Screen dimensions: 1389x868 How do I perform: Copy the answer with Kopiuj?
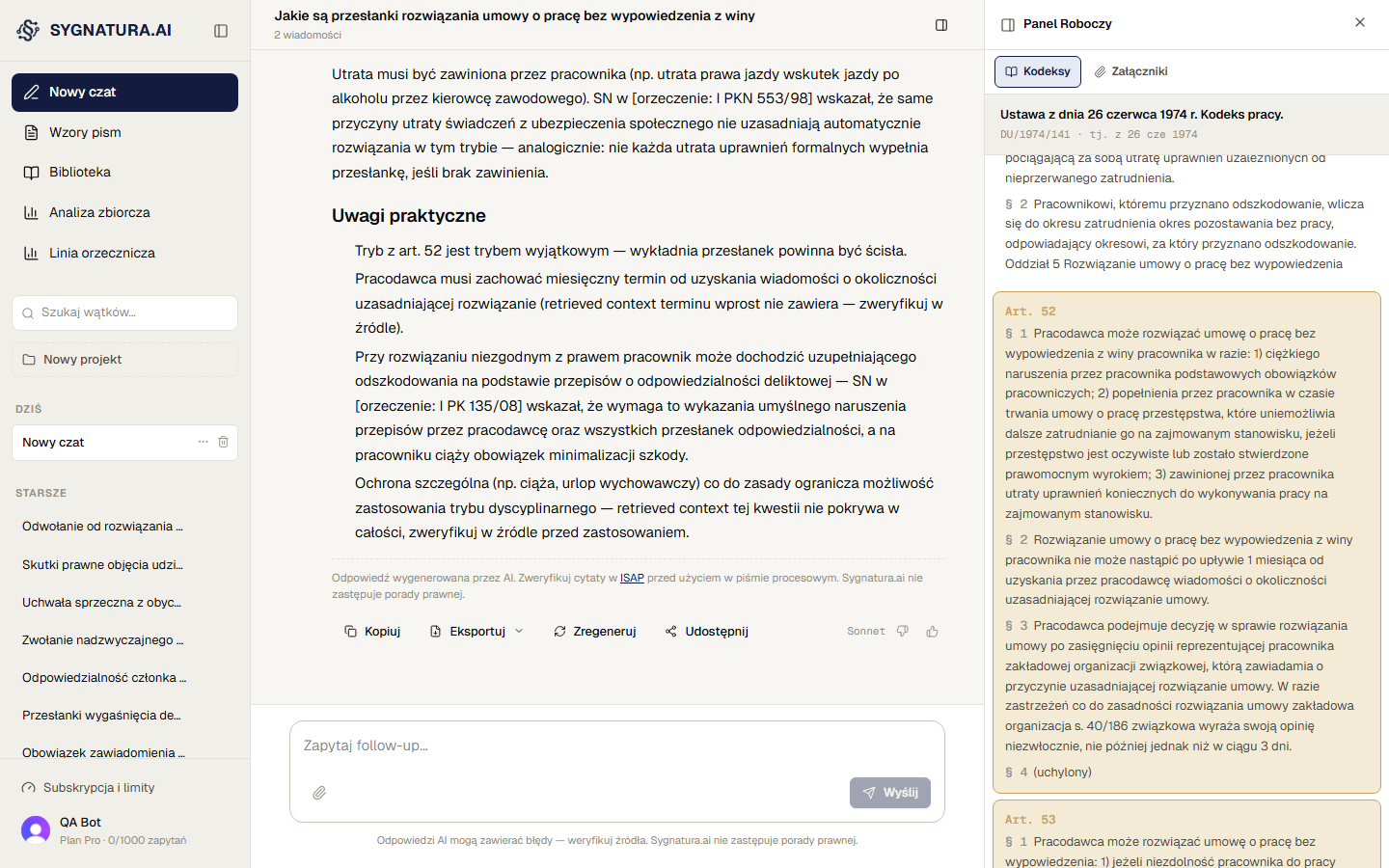tap(372, 632)
